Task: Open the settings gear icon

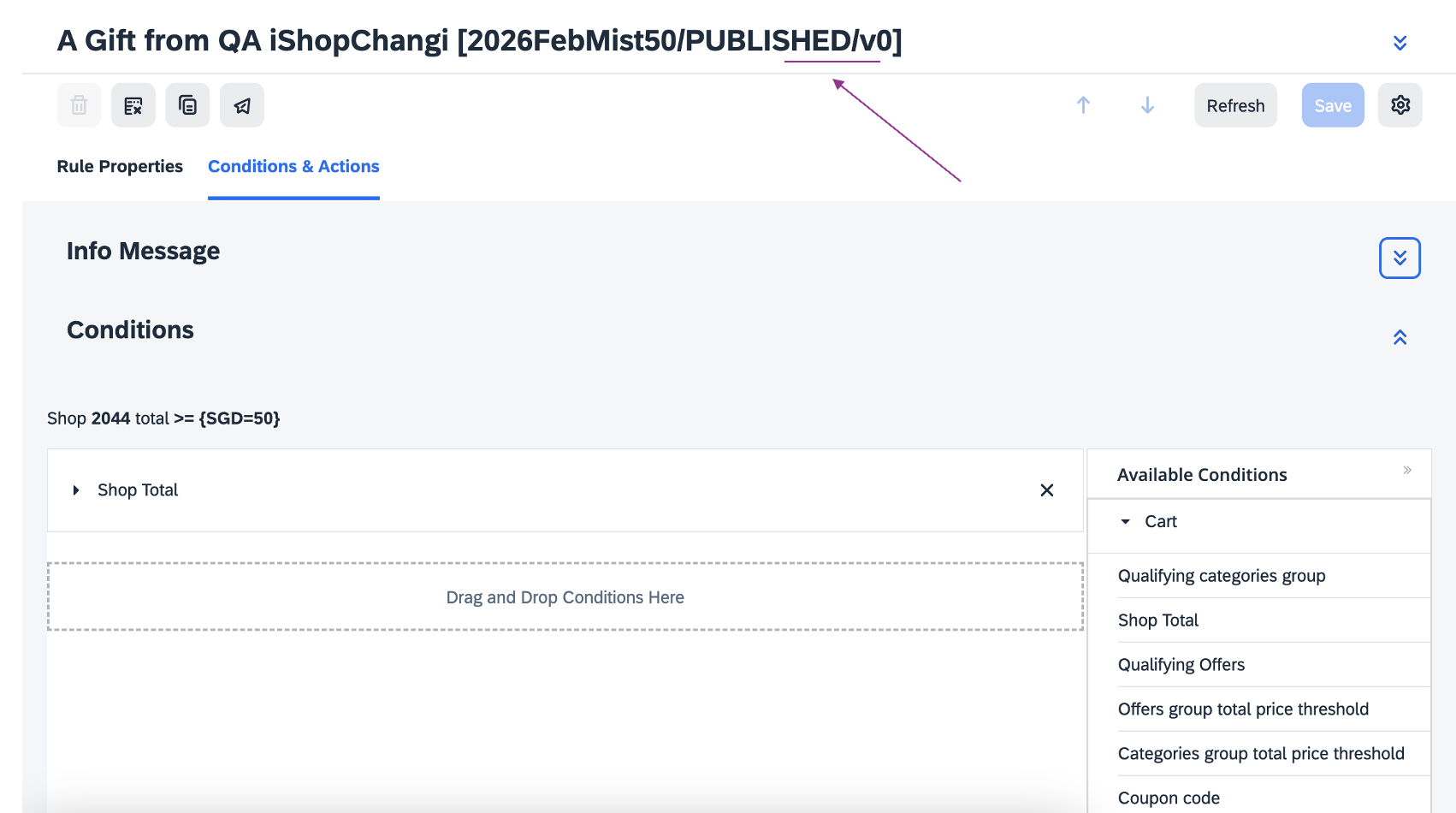Action: pos(1400,105)
